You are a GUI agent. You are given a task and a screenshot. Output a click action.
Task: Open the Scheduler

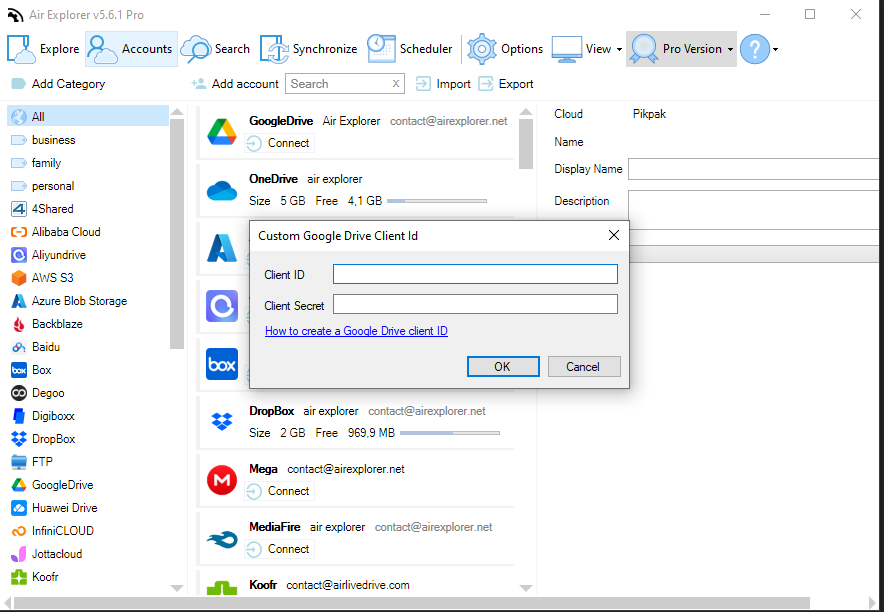(410, 49)
